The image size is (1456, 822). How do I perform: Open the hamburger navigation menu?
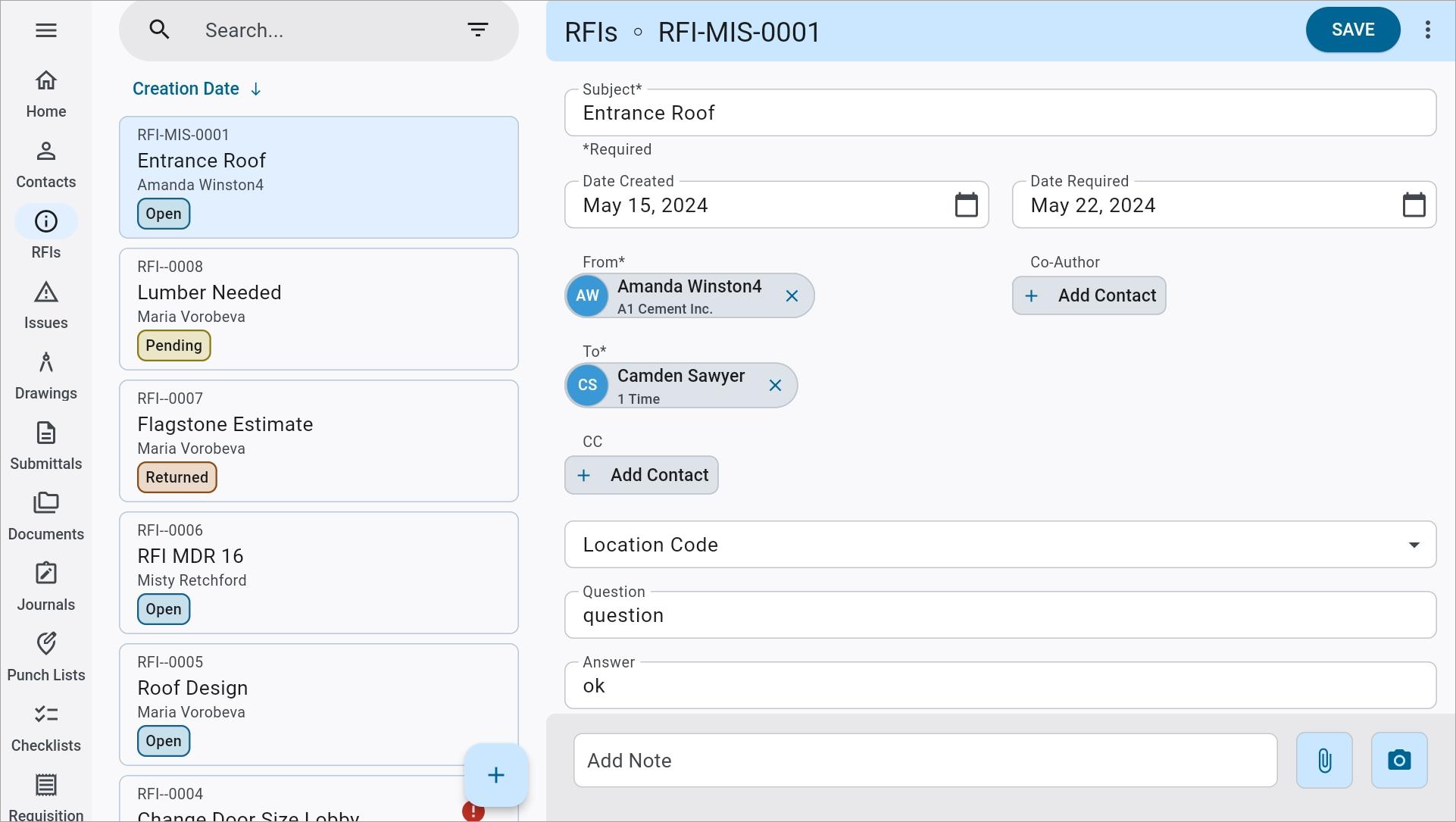(46, 30)
